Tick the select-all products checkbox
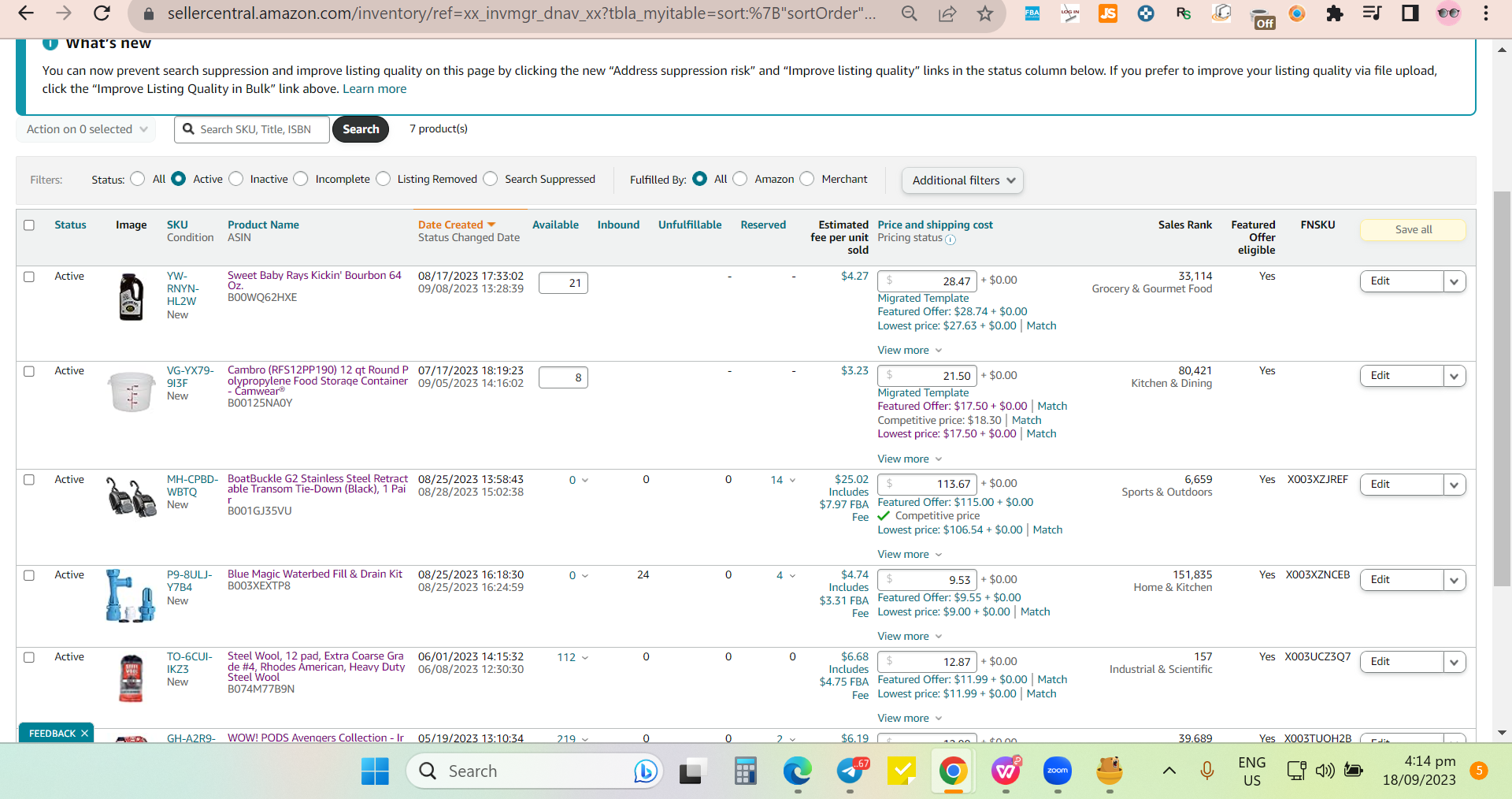 [x=29, y=225]
